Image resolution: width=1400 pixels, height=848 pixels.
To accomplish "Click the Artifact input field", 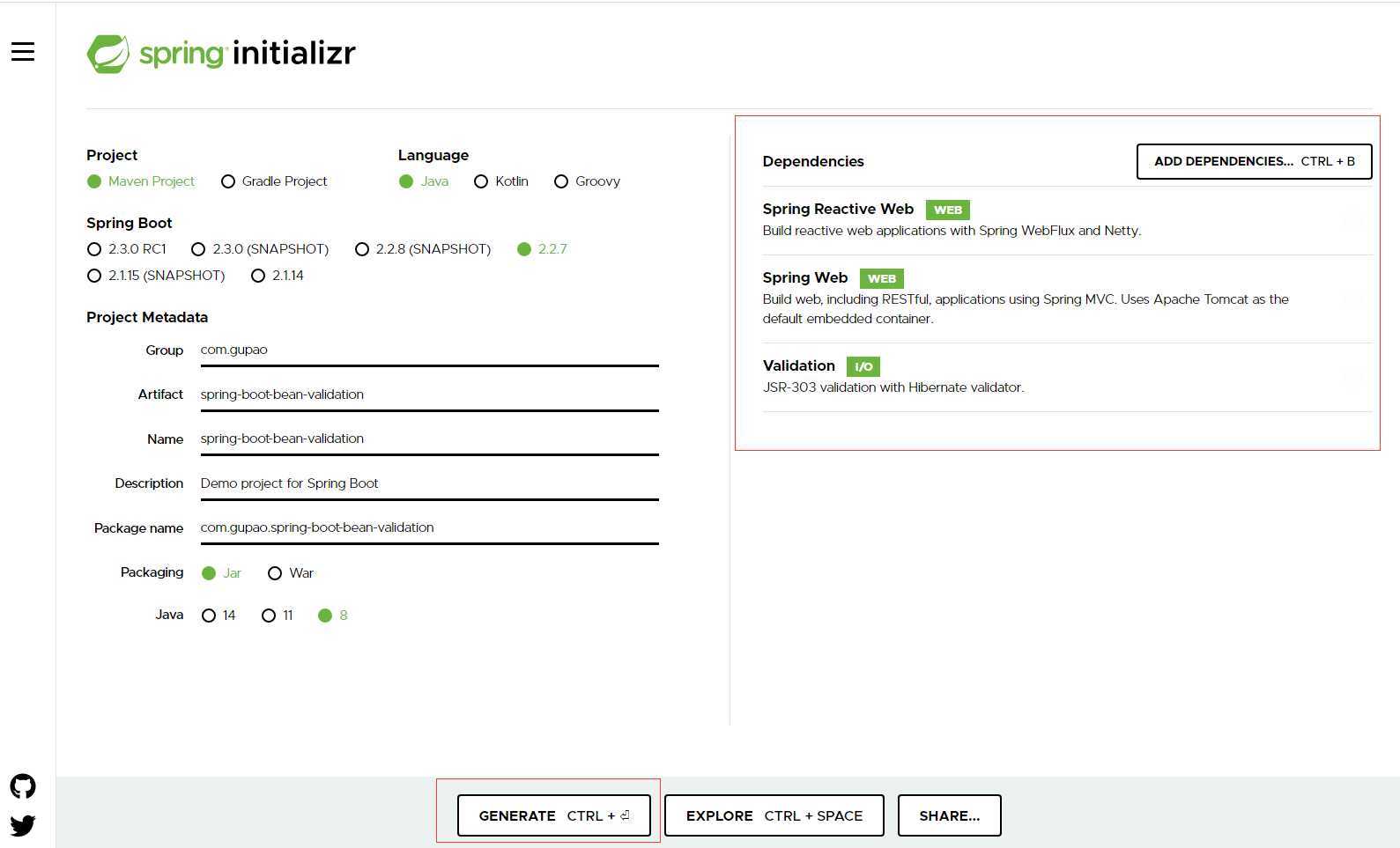I will coord(429,395).
